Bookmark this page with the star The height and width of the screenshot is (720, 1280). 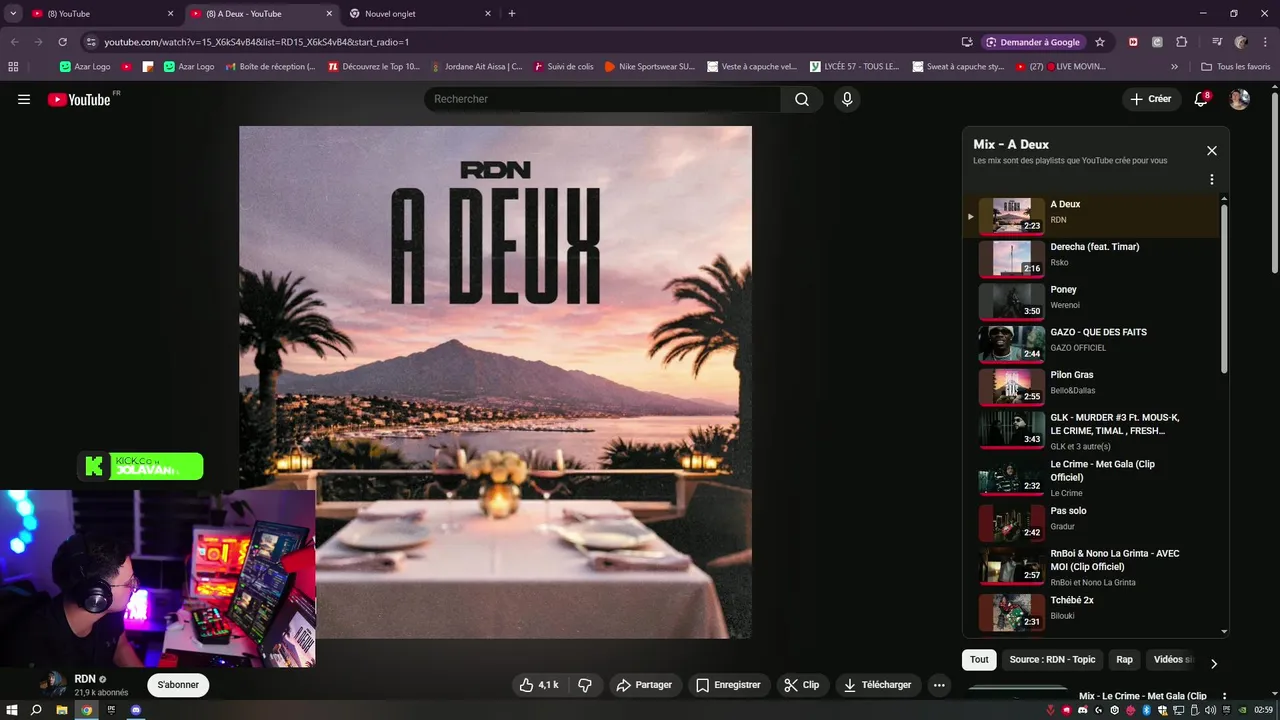point(1100,42)
